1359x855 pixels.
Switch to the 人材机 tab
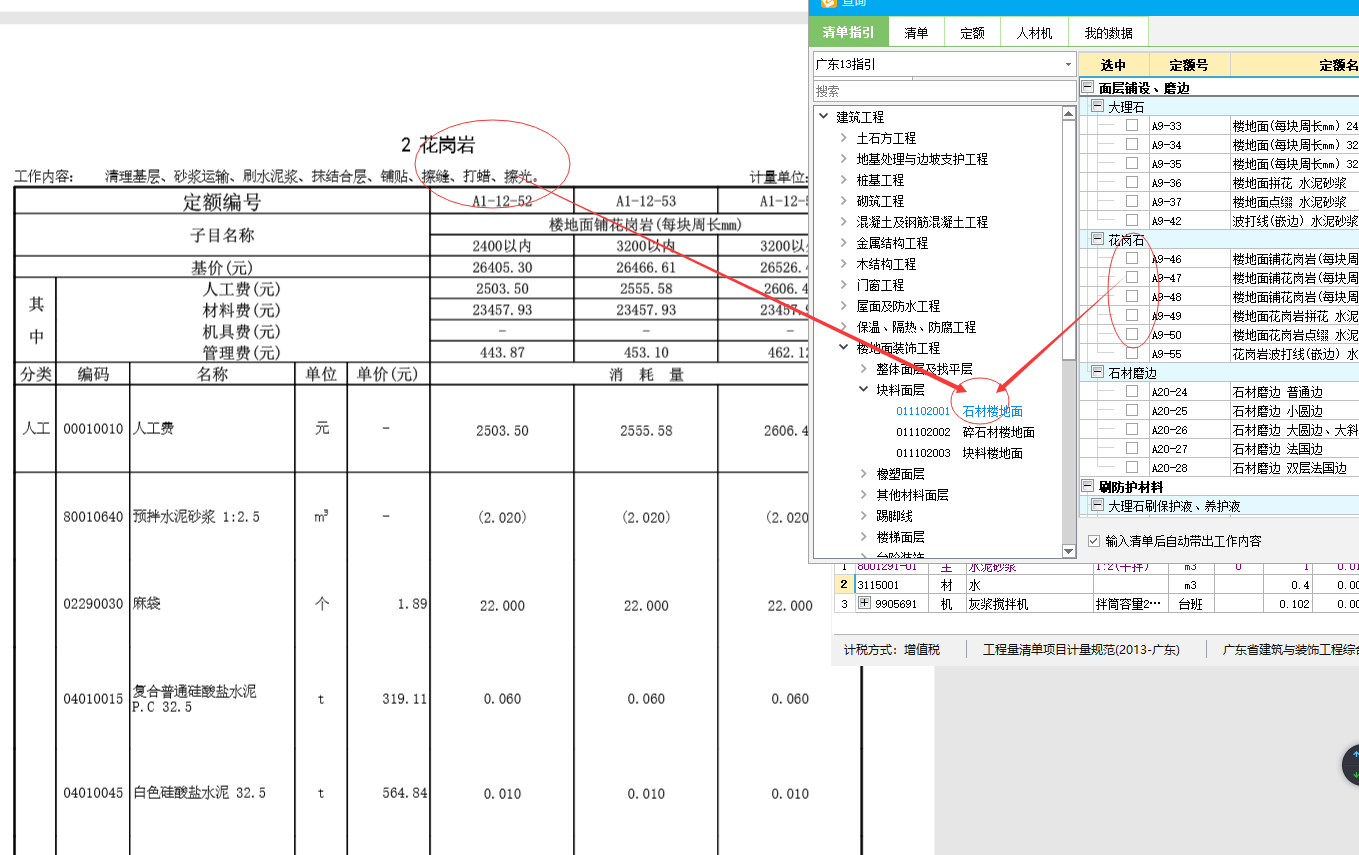[x=1034, y=33]
